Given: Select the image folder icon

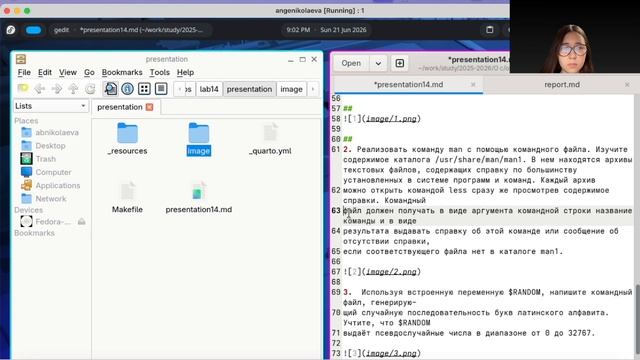Looking at the screenshot, I should [199, 133].
